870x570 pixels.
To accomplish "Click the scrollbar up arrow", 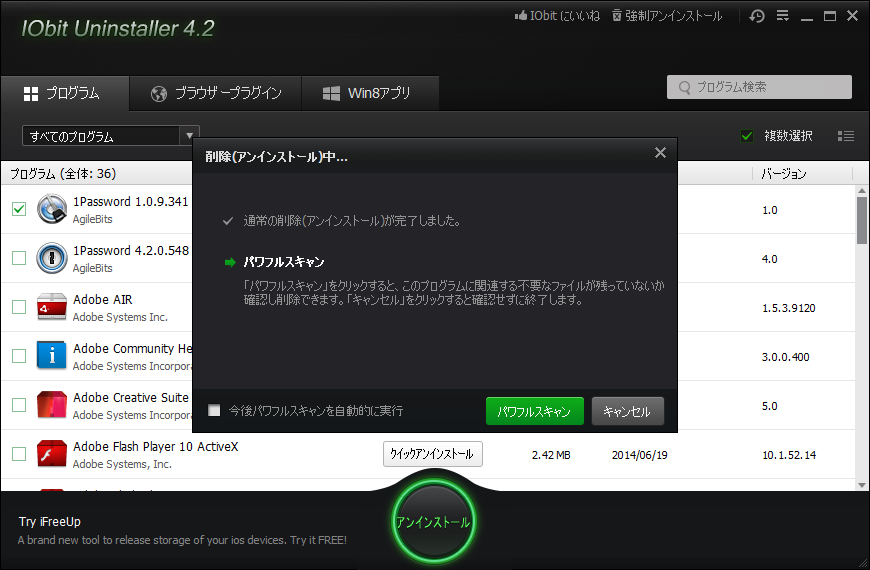I will (x=862, y=190).
